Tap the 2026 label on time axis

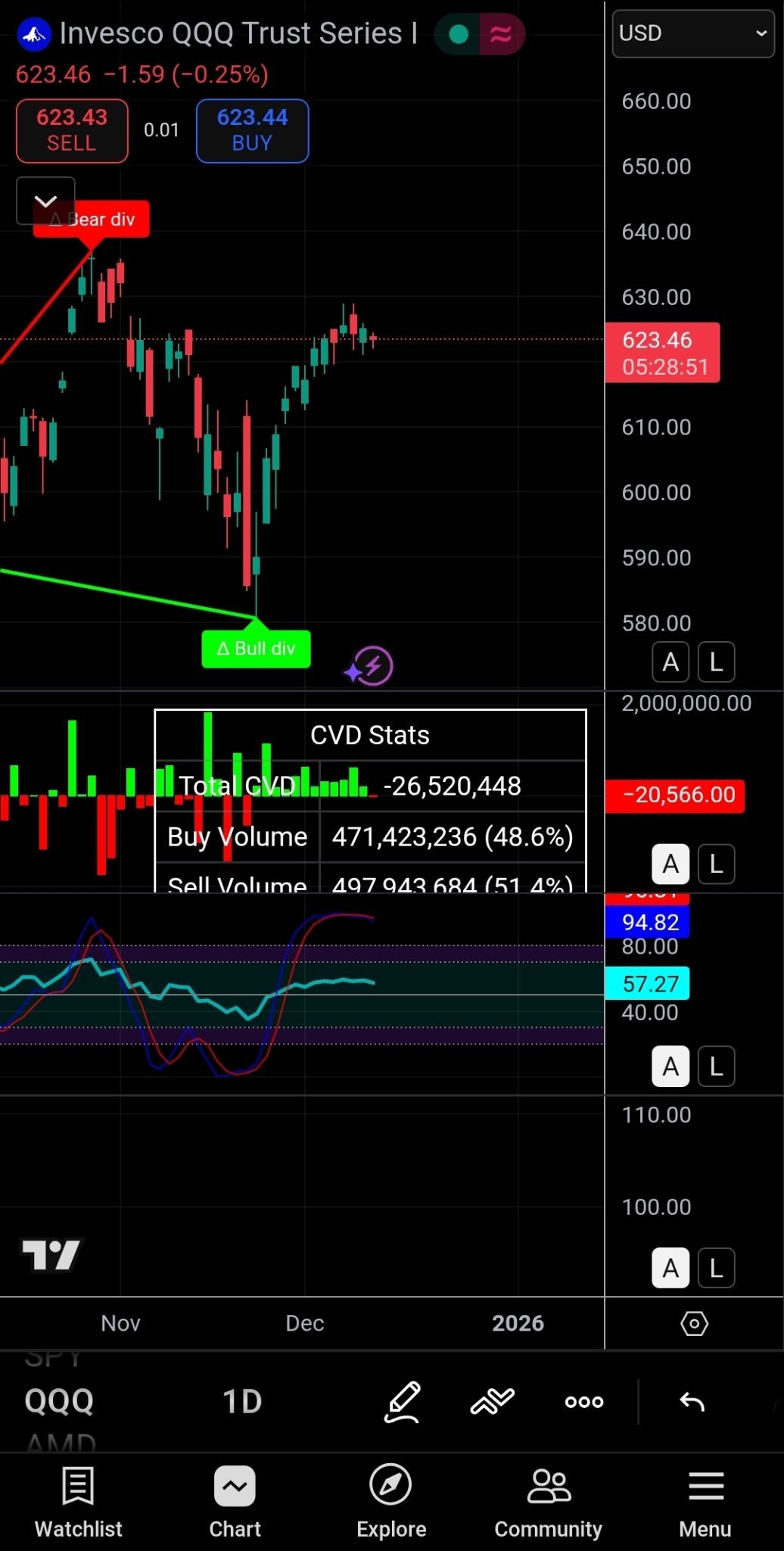(518, 1323)
